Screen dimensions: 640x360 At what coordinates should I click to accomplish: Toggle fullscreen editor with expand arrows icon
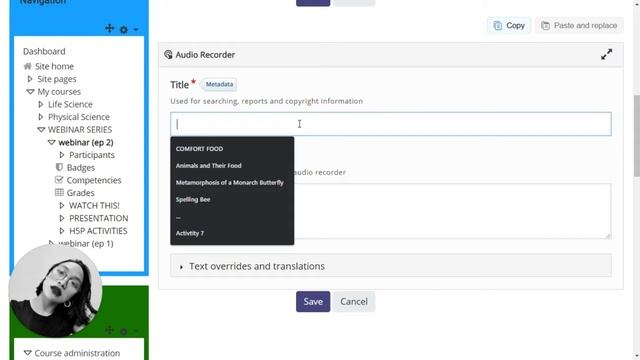[x=607, y=54]
